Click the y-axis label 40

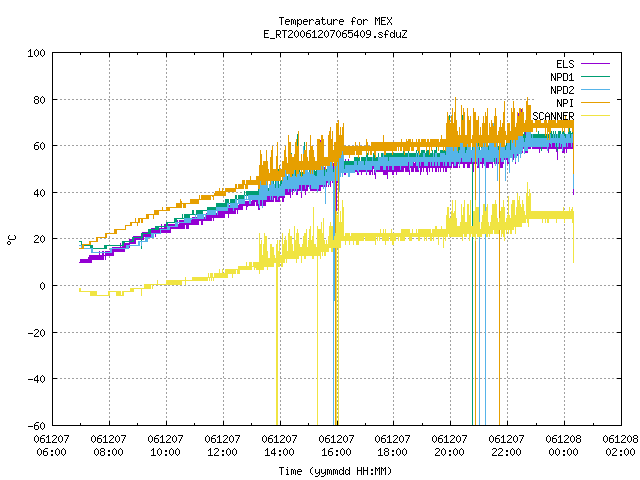[39, 193]
